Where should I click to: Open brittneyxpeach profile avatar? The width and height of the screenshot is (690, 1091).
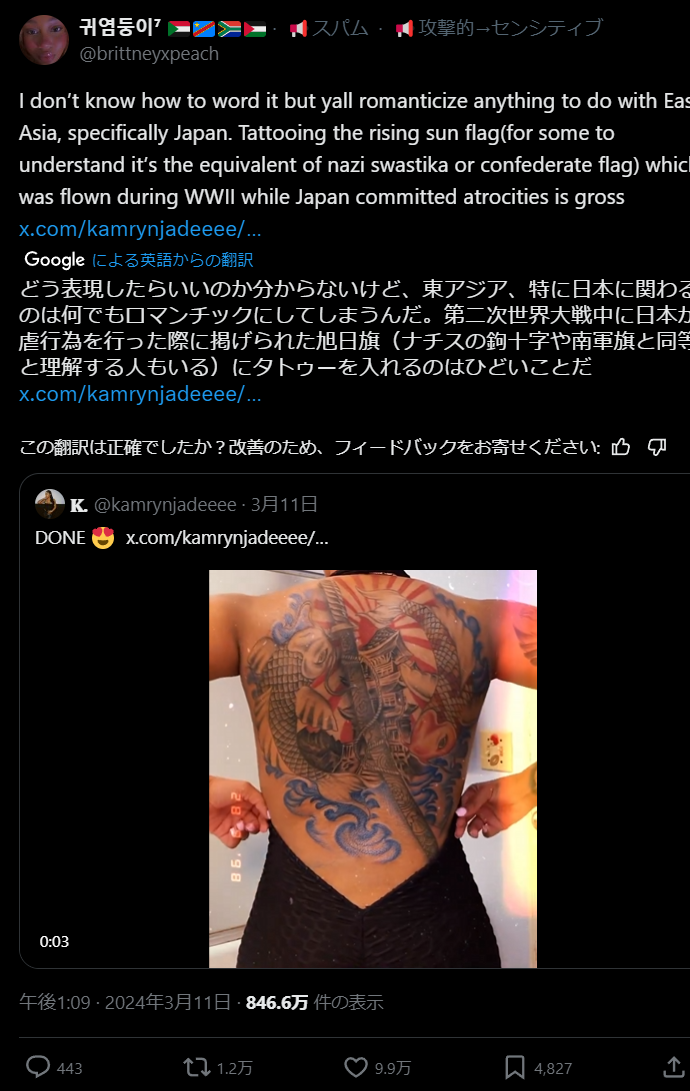click(x=44, y=40)
